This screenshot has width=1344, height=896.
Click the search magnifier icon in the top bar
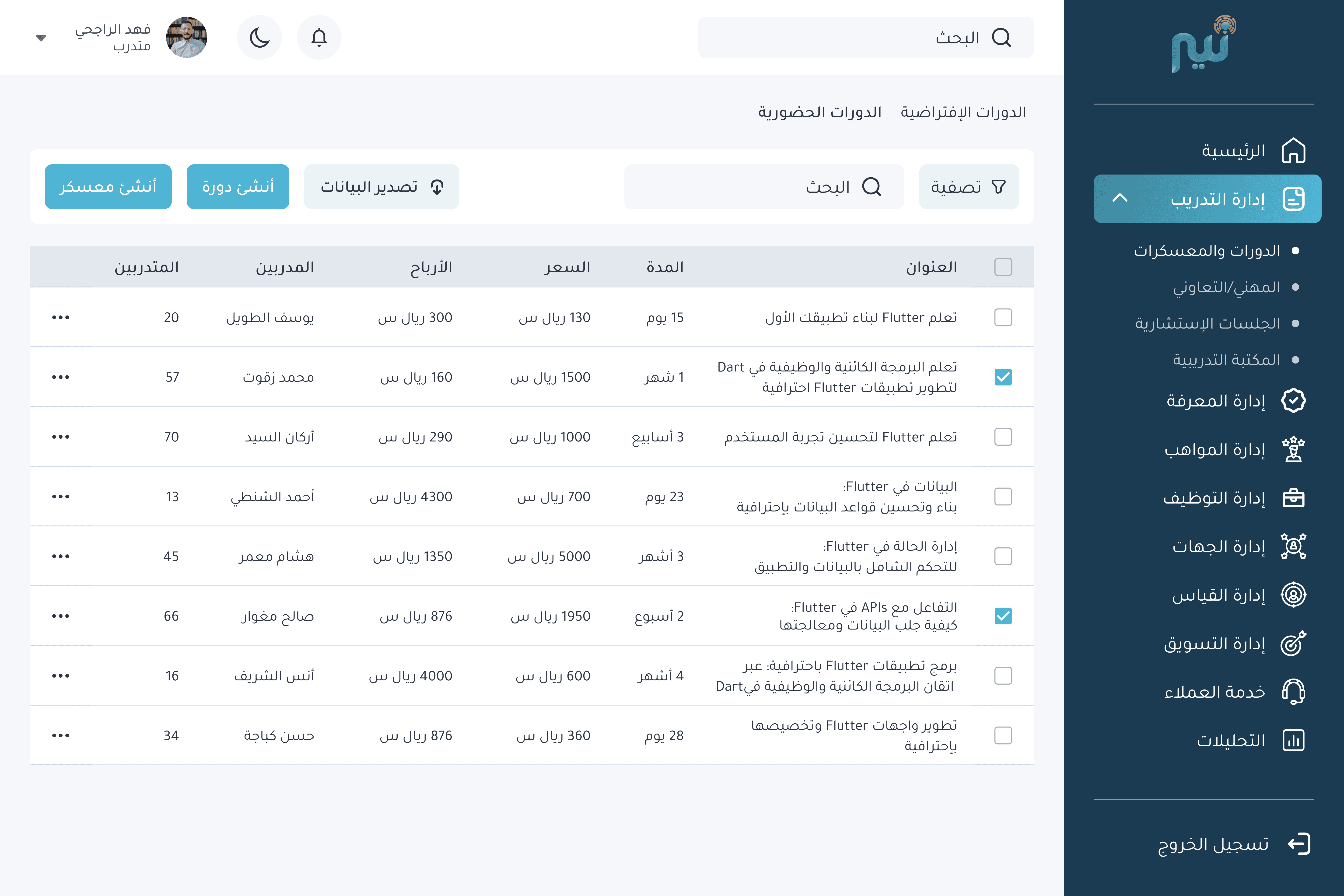coord(1001,38)
